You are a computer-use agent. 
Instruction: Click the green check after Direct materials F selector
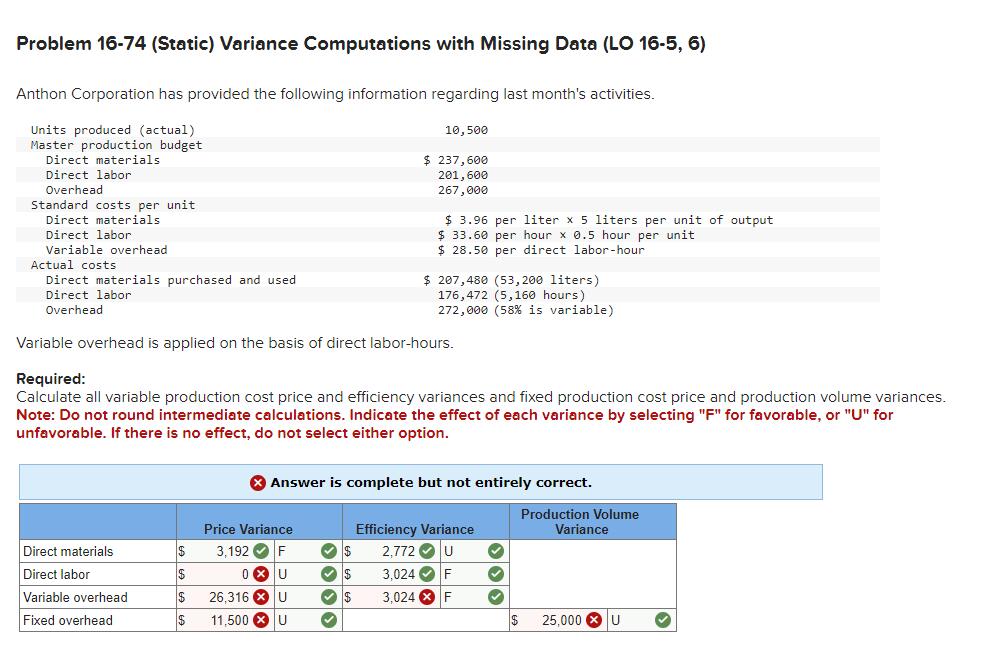pos(329,551)
